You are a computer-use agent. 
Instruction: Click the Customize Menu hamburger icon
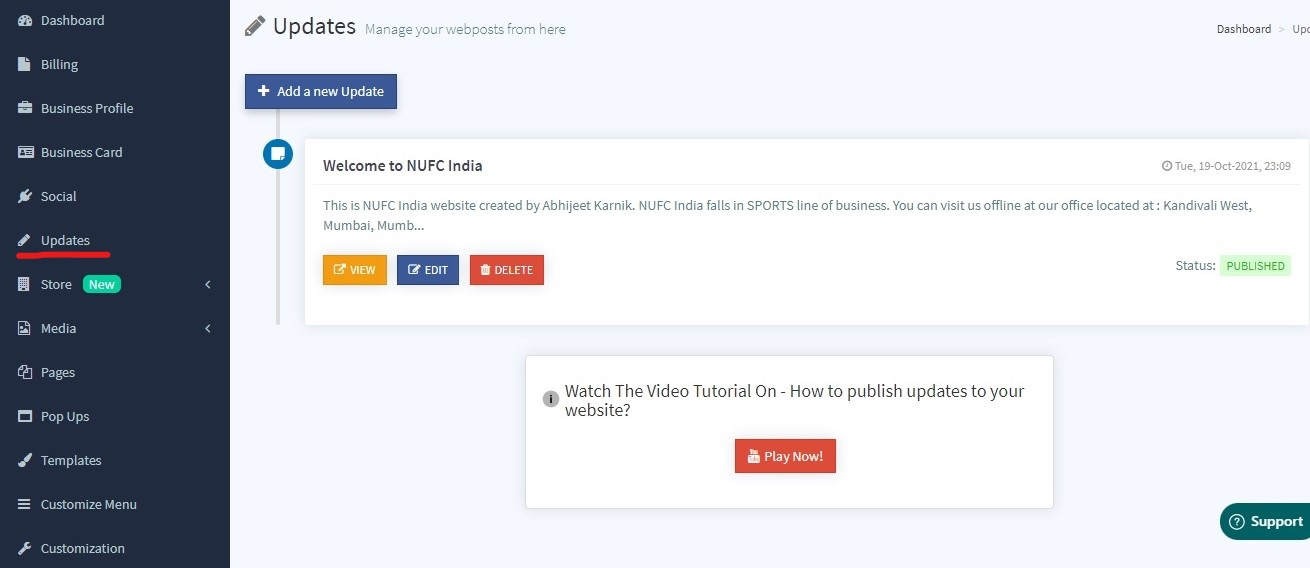point(25,504)
